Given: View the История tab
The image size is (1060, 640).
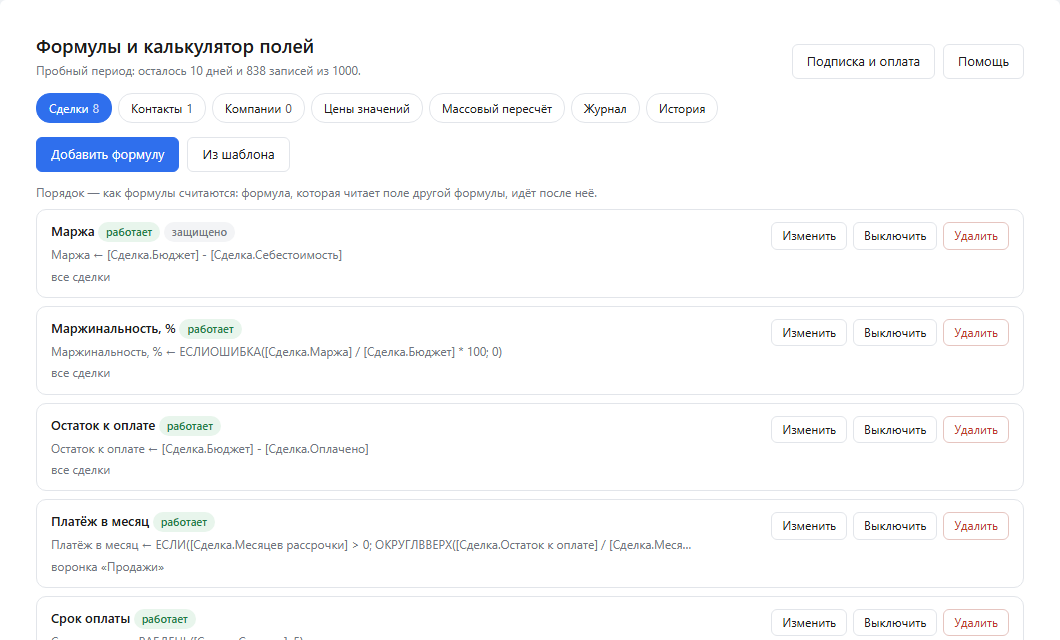Looking at the screenshot, I should [x=682, y=108].
